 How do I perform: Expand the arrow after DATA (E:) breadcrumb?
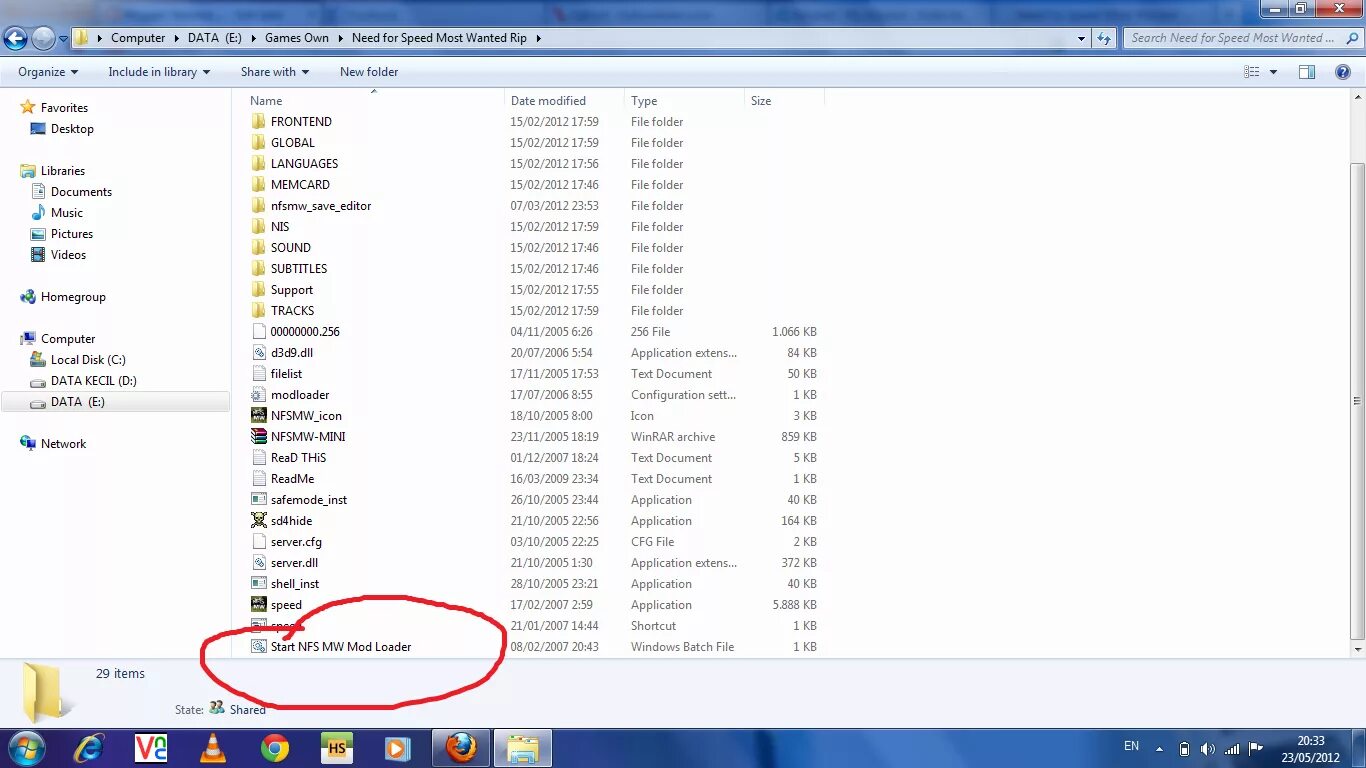[252, 38]
